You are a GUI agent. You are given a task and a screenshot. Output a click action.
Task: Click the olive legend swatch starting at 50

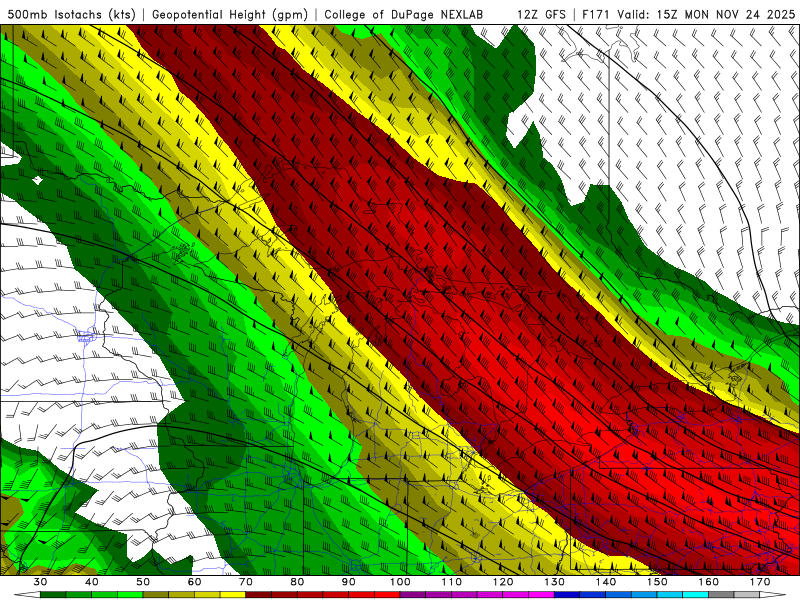[x=156, y=594]
